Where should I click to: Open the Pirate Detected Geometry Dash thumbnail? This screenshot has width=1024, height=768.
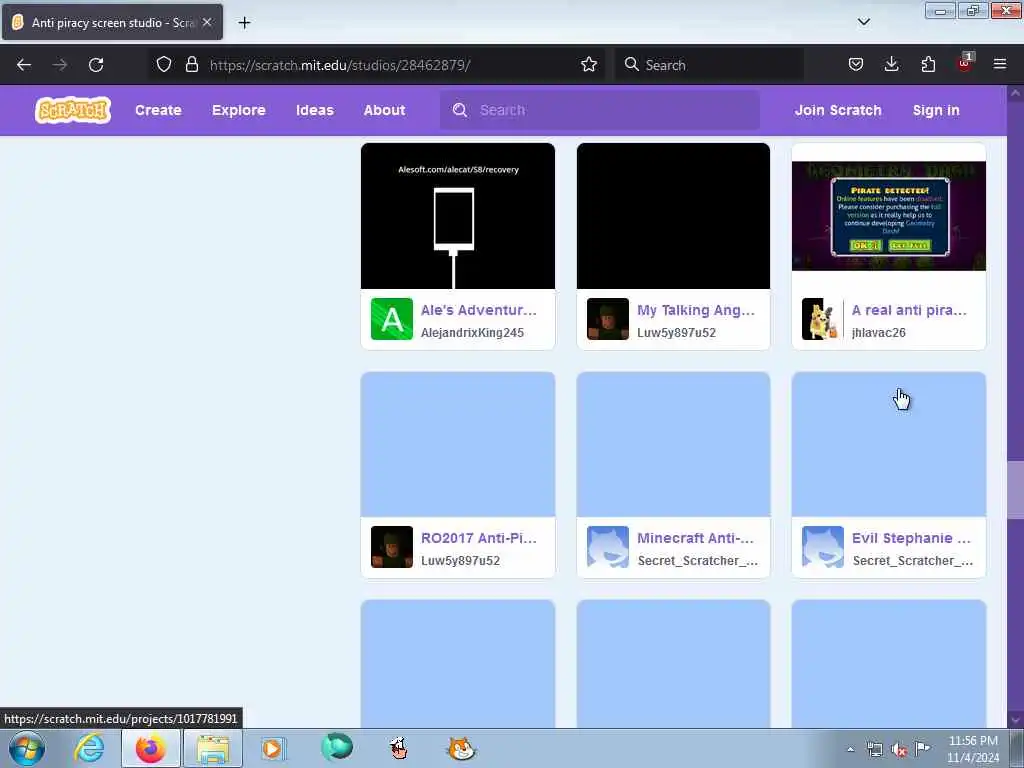[889, 216]
